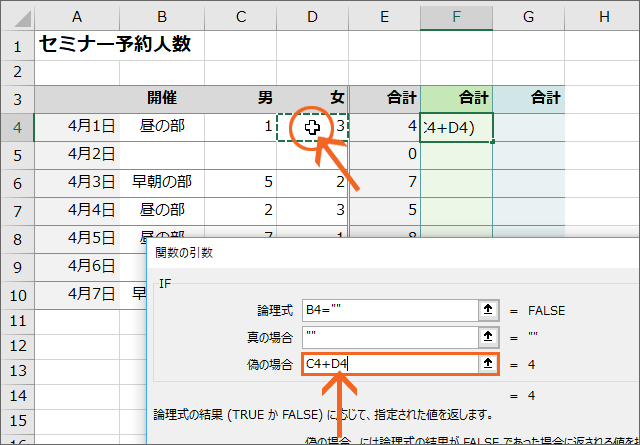
Task: Click the 早朝の部 cell in row 6
Action: tap(162, 183)
